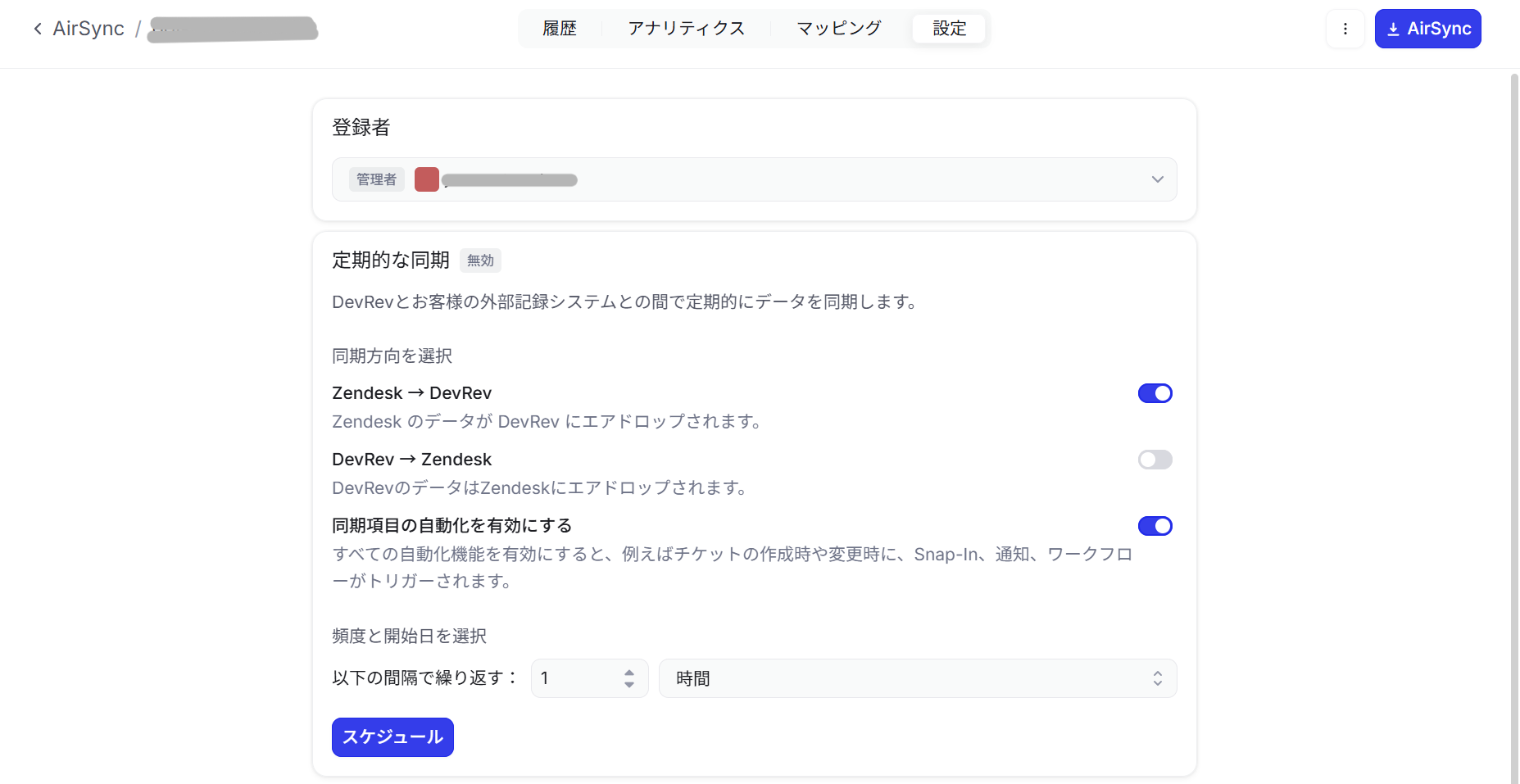This screenshot has width=1520, height=784.
Task: Click the interval number input field
Action: coord(574,678)
